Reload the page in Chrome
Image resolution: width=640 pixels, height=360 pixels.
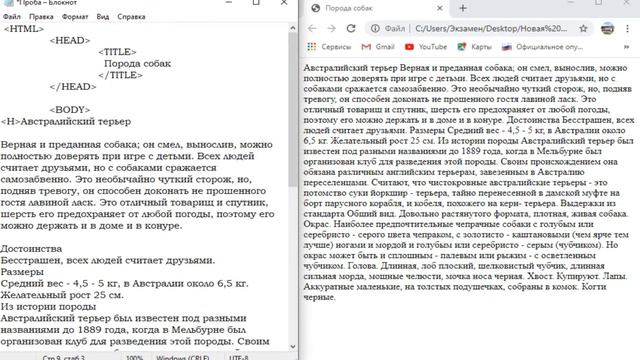click(x=351, y=29)
